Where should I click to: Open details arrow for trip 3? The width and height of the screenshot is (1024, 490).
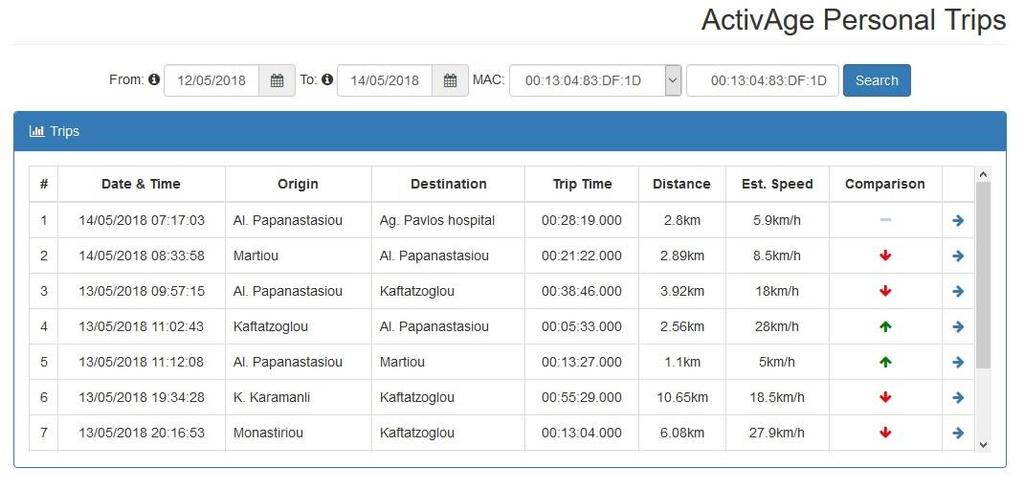(958, 291)
